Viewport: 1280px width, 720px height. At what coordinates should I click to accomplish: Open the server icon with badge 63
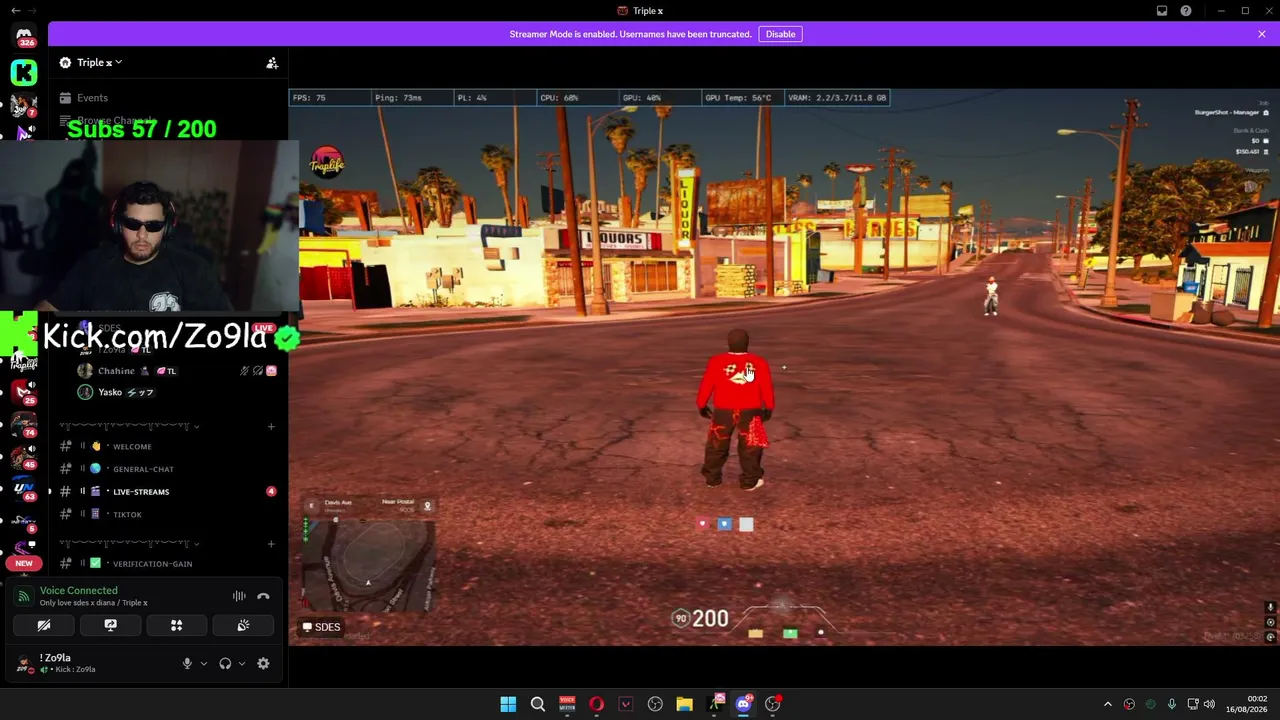24,489
